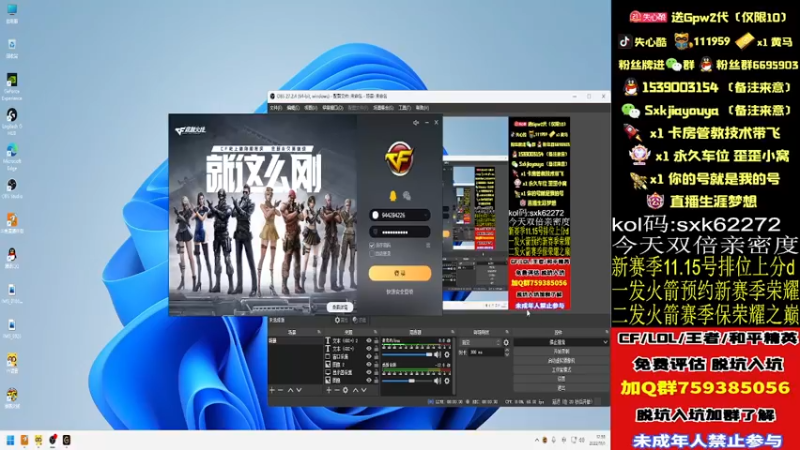Open Logitech G HUB desktop shortcut
The width and height of the screenshot is (800, 450).
tap(12, 121)
